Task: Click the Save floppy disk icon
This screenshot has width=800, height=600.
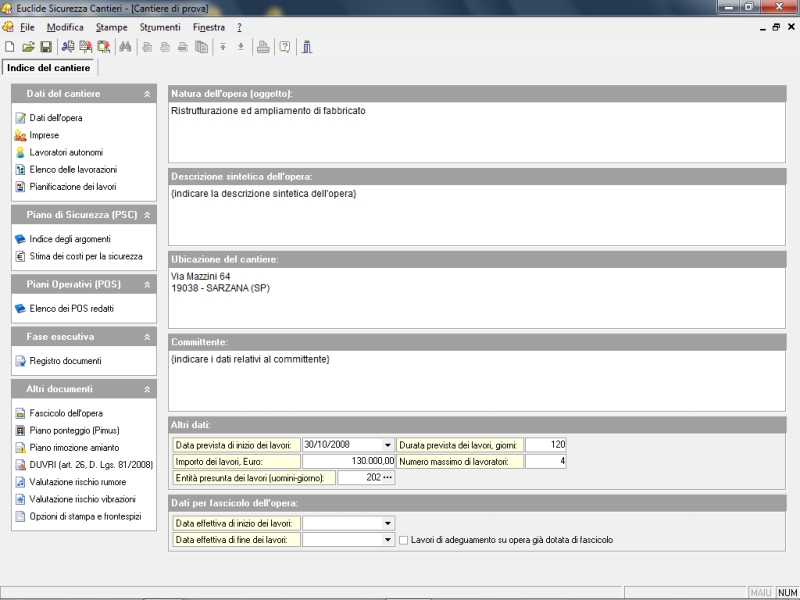Action: pyautogui.click(x=45, y=47)
